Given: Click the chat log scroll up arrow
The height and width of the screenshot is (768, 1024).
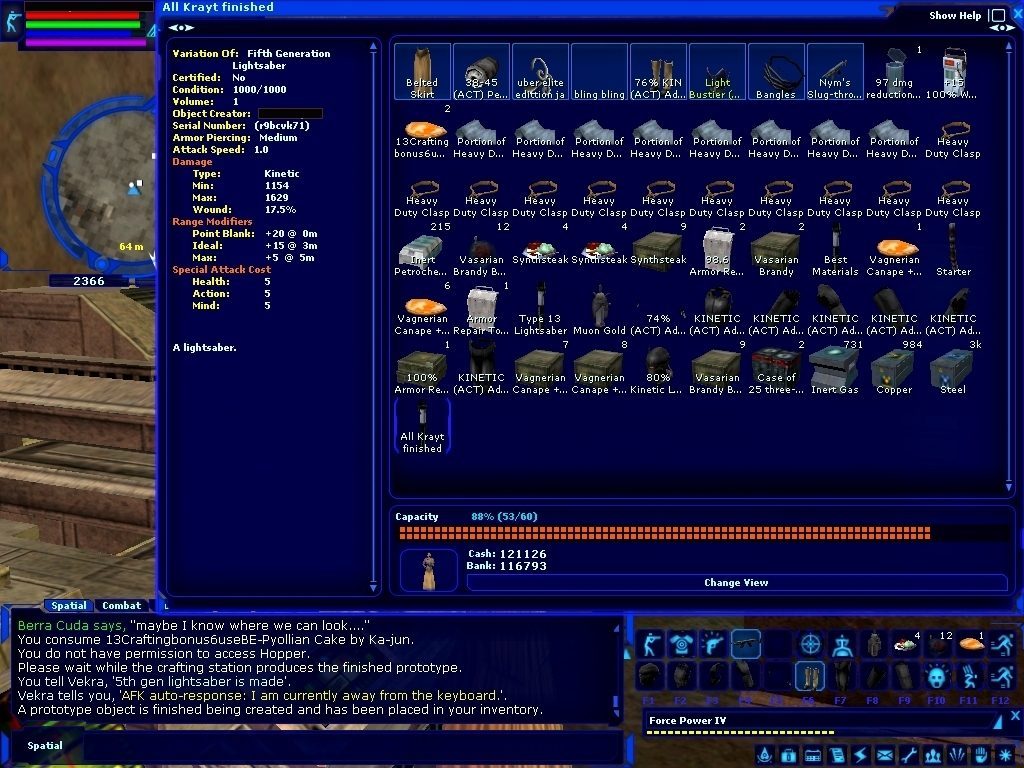Looking at the screenshot, I should pyautogui.click(x=616, y=628).
